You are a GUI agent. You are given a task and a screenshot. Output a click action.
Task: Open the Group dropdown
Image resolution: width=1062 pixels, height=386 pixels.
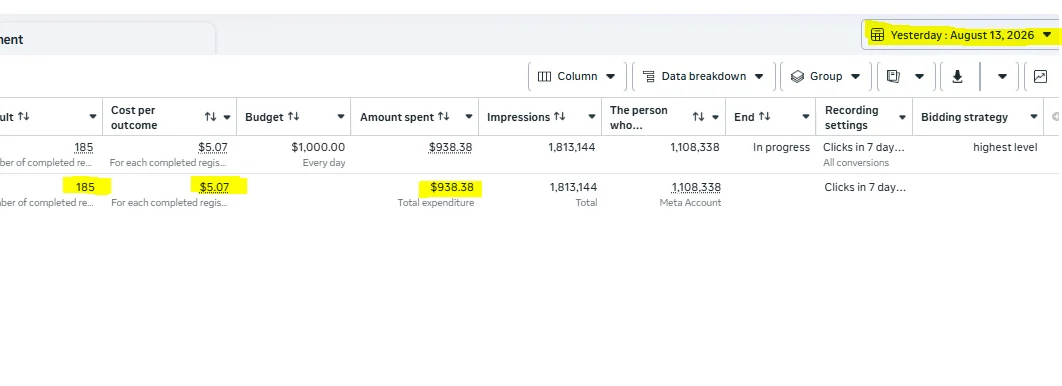[825, 77]
